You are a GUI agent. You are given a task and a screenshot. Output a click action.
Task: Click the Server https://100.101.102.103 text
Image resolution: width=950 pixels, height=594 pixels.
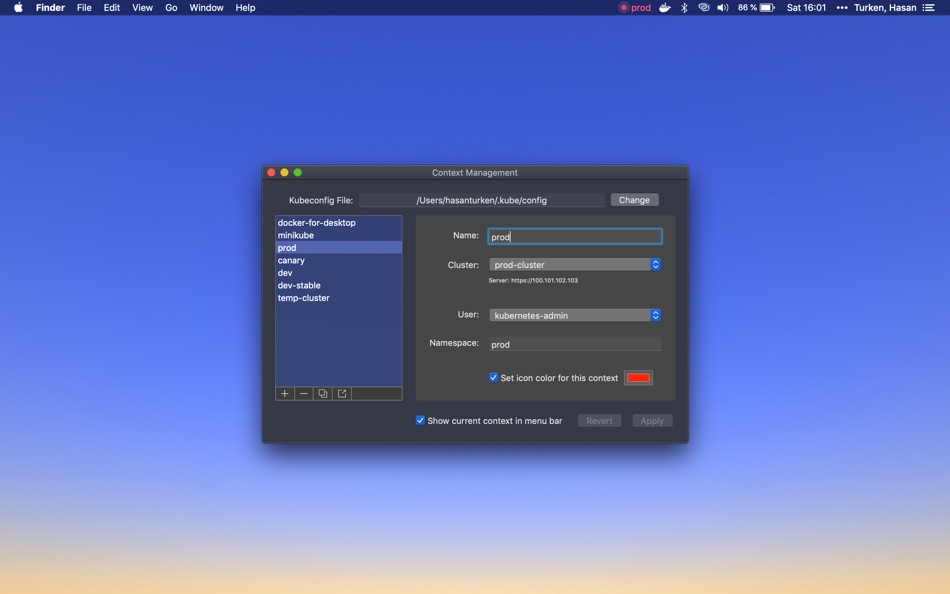click(x=533, y=281)
